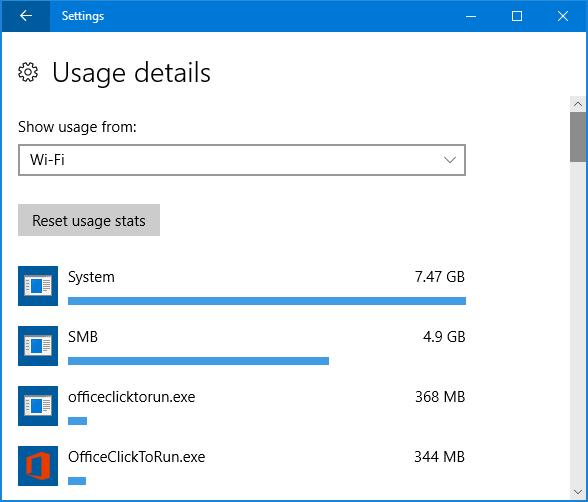Click the scrollbar down arrow
Image resolution: width=588 pixels, height=502 pixels.
point(578,492)
